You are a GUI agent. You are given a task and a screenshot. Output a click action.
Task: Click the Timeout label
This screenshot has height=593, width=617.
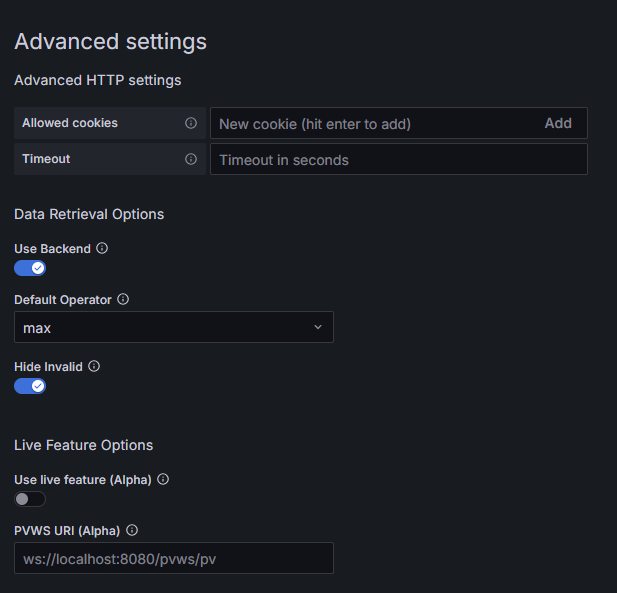[46, 159]
